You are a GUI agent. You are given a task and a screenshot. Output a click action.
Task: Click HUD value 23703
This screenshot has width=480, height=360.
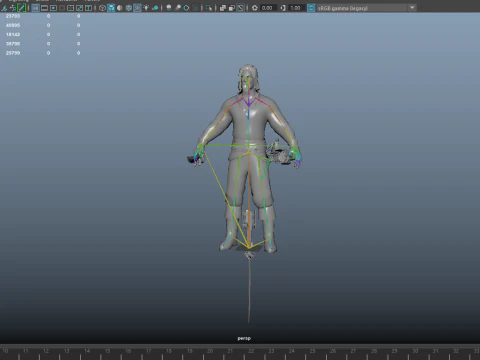tap(13, 16)
